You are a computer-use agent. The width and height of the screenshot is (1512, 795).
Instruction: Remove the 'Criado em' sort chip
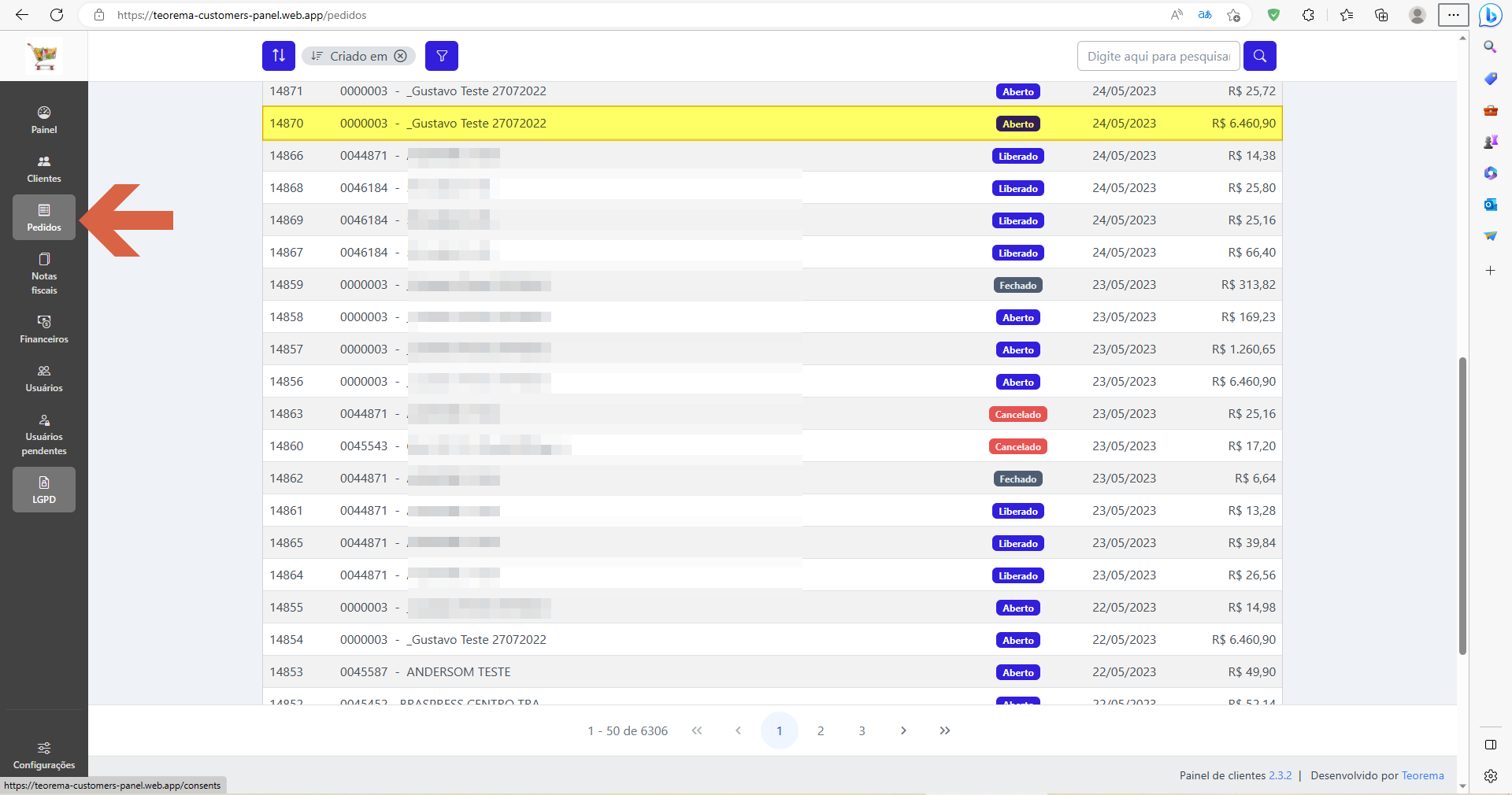(x=400, y=56)
